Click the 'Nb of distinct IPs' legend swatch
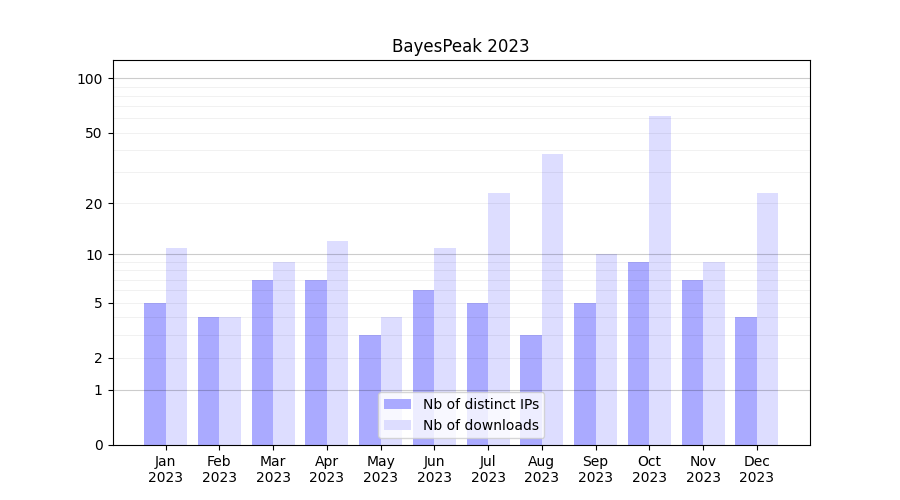900x500 pixels. tap(397, 404)
